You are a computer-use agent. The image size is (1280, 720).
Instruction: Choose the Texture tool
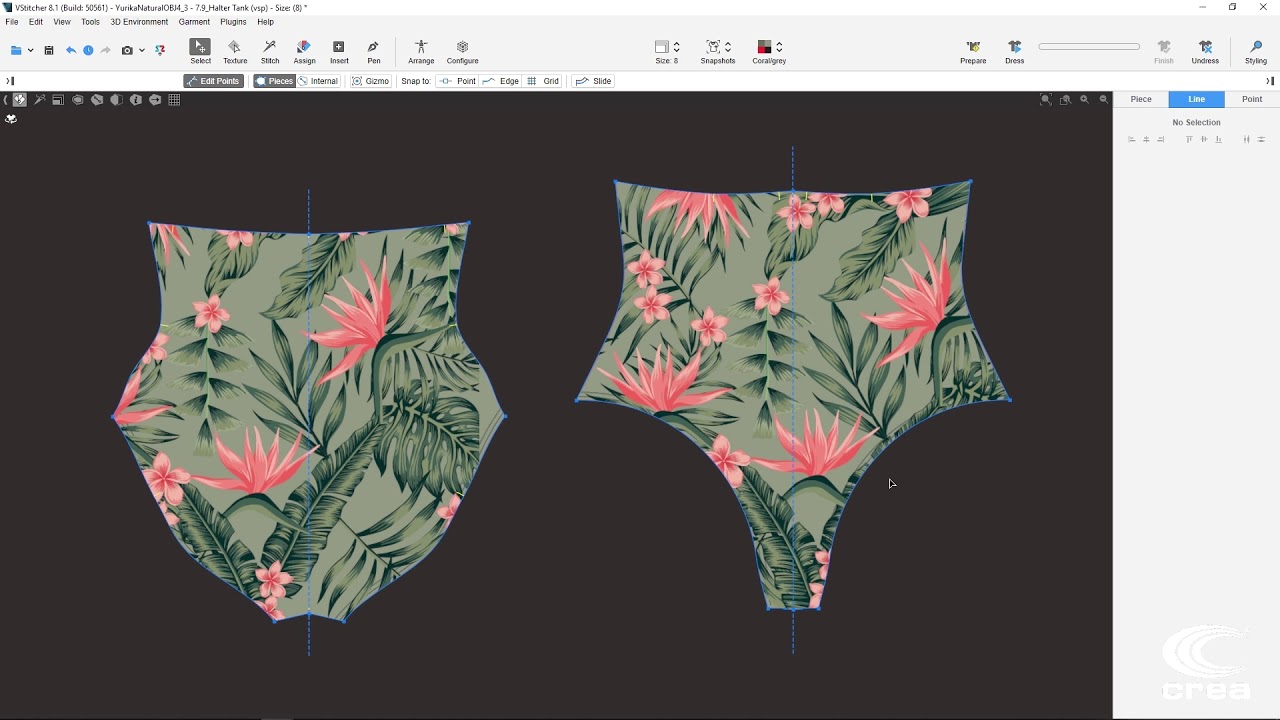click(x=235, y=52)
